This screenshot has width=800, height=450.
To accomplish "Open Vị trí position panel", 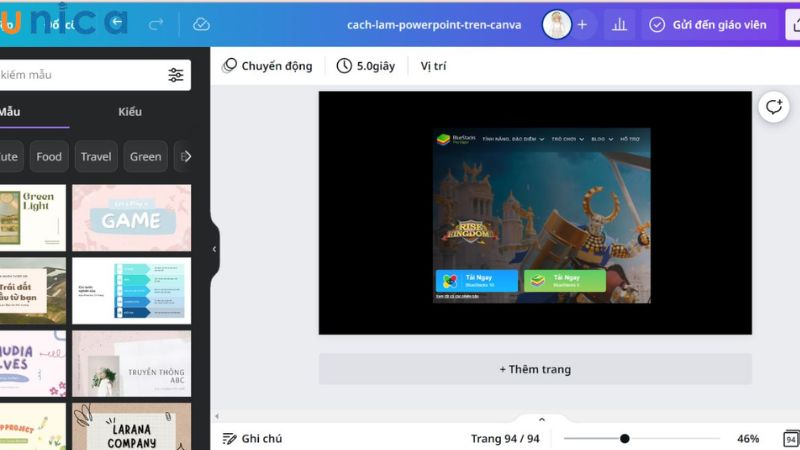I will click(x=433, y=66).
